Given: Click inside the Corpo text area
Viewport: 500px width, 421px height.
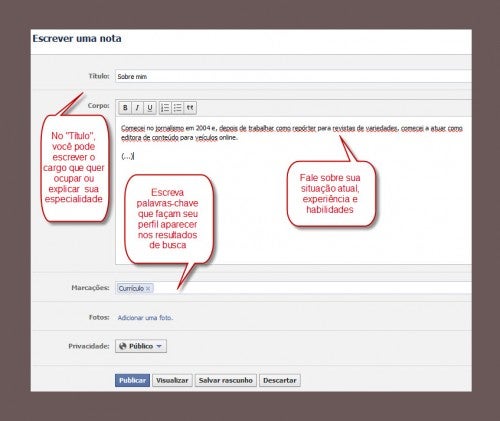Looking at the screenshot, I should pos(293,190).
